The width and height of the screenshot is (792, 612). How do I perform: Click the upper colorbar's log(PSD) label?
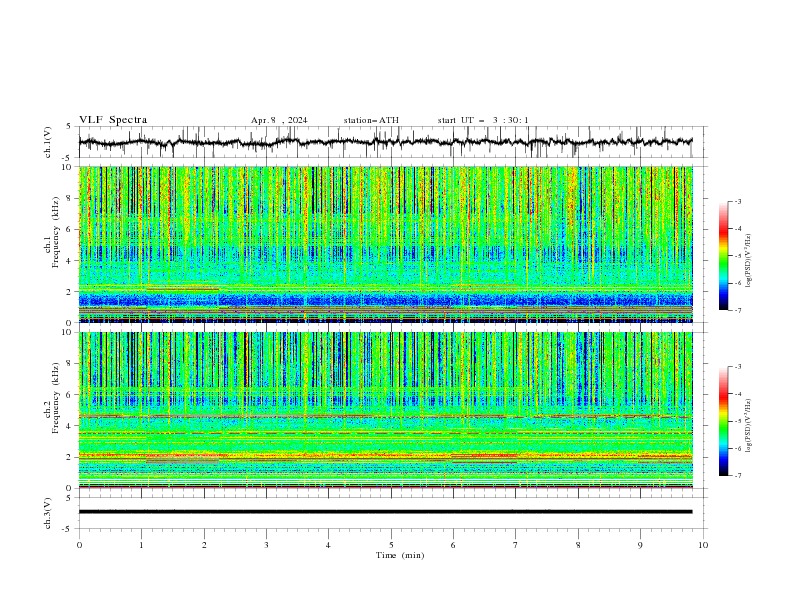click(748, 261)
